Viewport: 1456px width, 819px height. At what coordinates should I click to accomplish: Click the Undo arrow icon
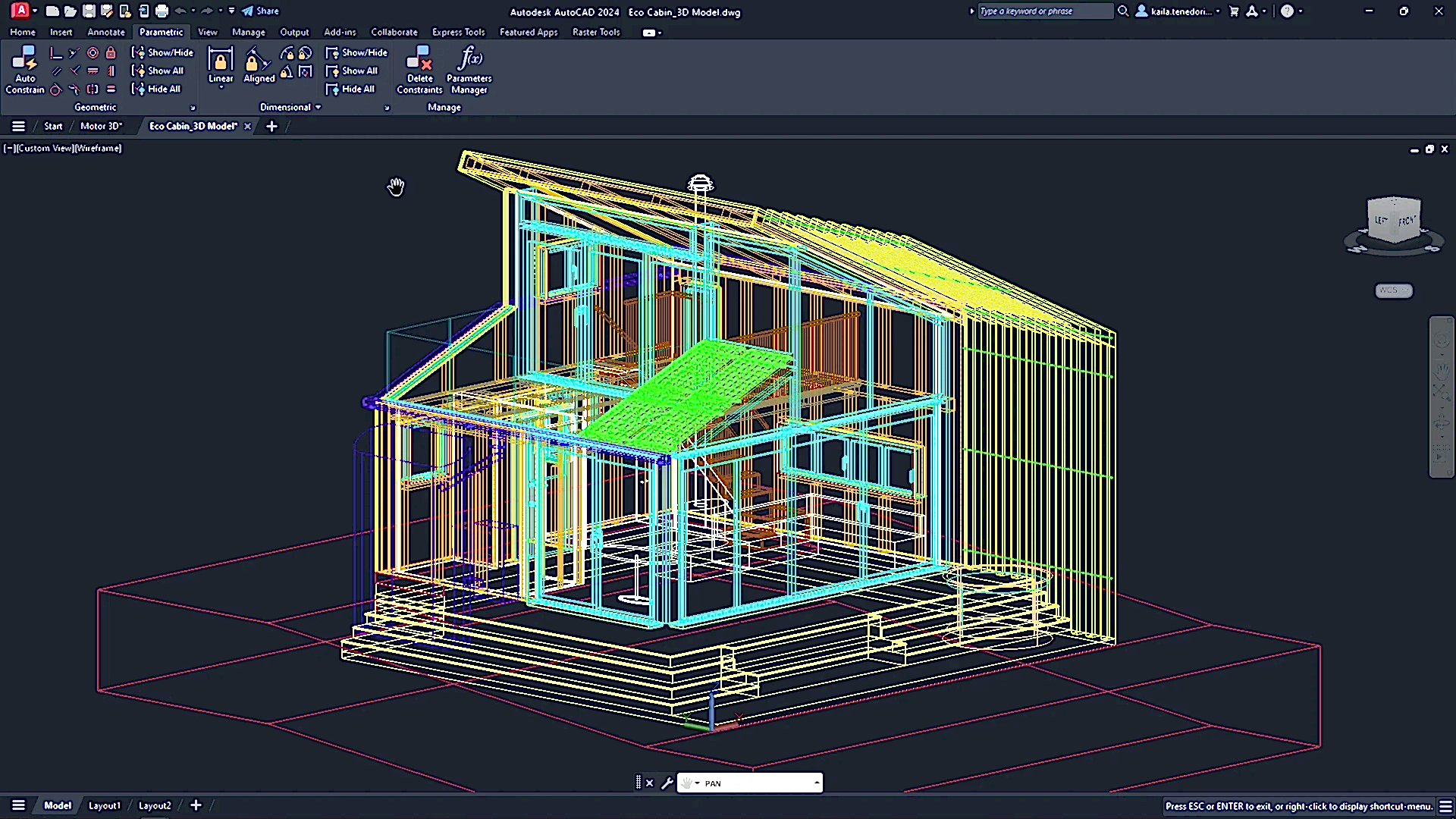(x=180, y=11)
